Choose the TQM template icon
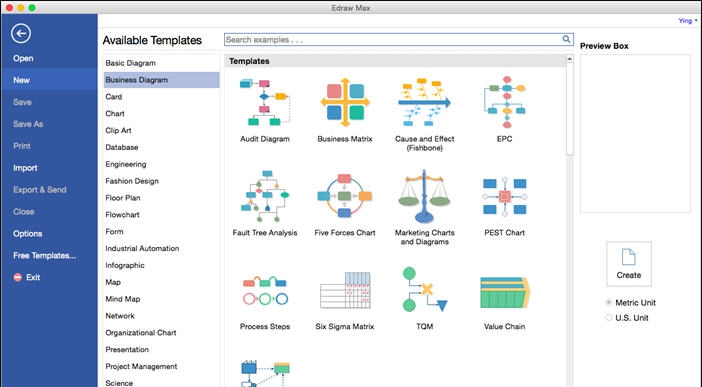Screen dimensions: 702x387 click(424, 289)
